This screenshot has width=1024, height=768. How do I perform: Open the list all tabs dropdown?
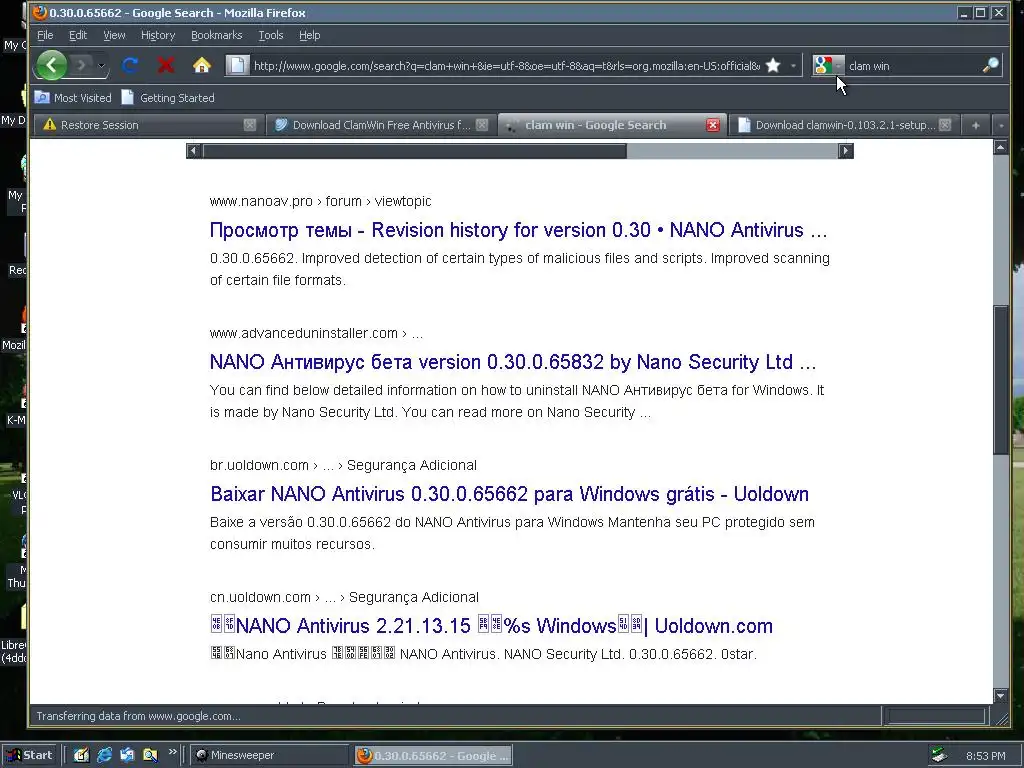tap(1000, 125)
